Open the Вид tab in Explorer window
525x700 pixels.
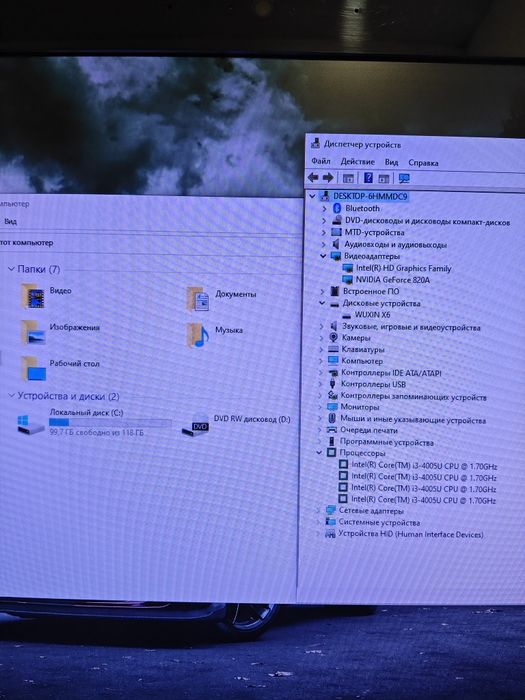[x=10, y=221]
